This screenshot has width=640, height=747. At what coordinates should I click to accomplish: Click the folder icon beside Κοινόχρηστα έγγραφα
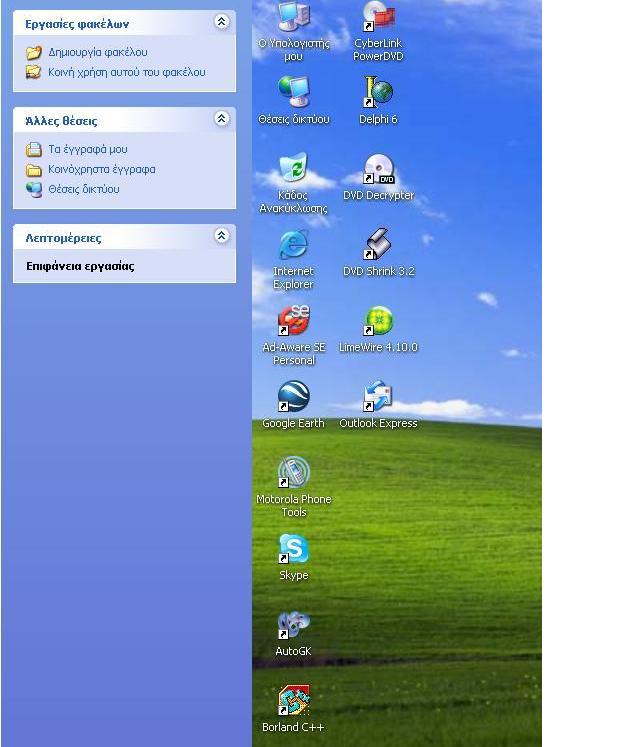34,170
